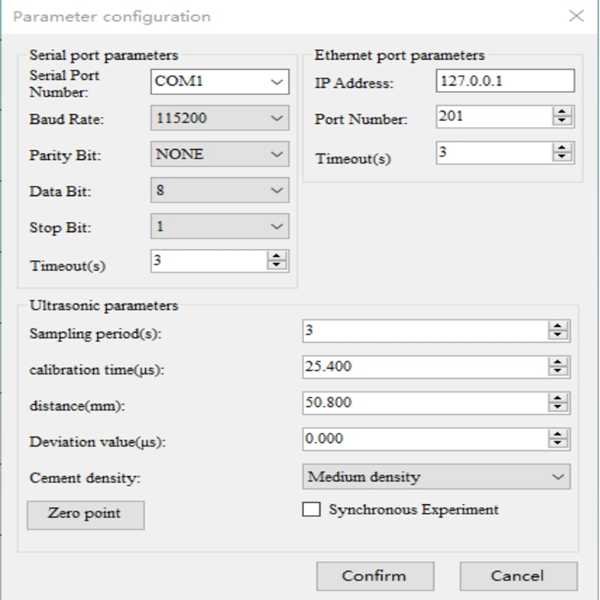Viewport: 600px width, 600px height.
Task: Expand the Baud Rate dropdown
Action: coord(277,118)
